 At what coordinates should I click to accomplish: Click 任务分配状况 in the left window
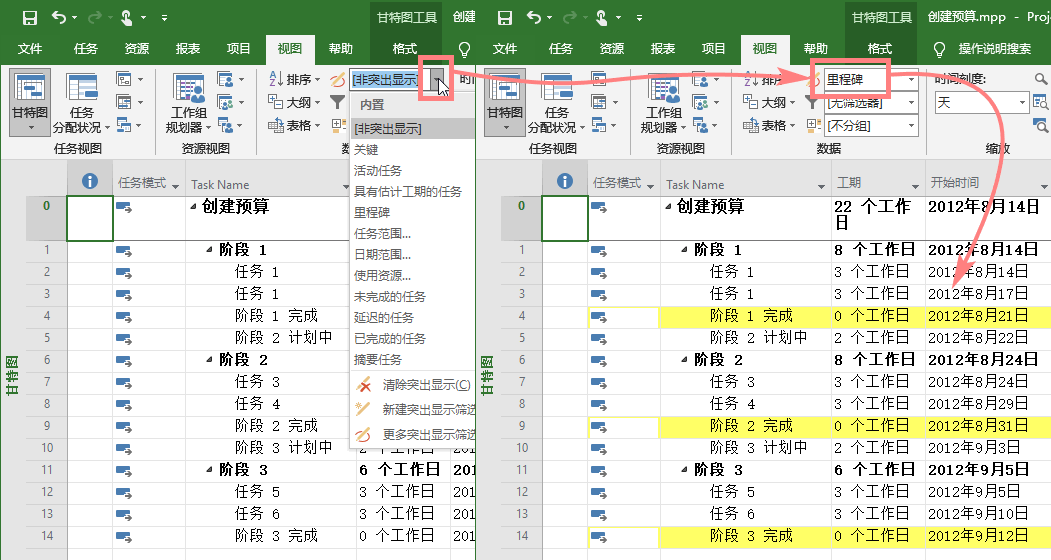(82, 102)
